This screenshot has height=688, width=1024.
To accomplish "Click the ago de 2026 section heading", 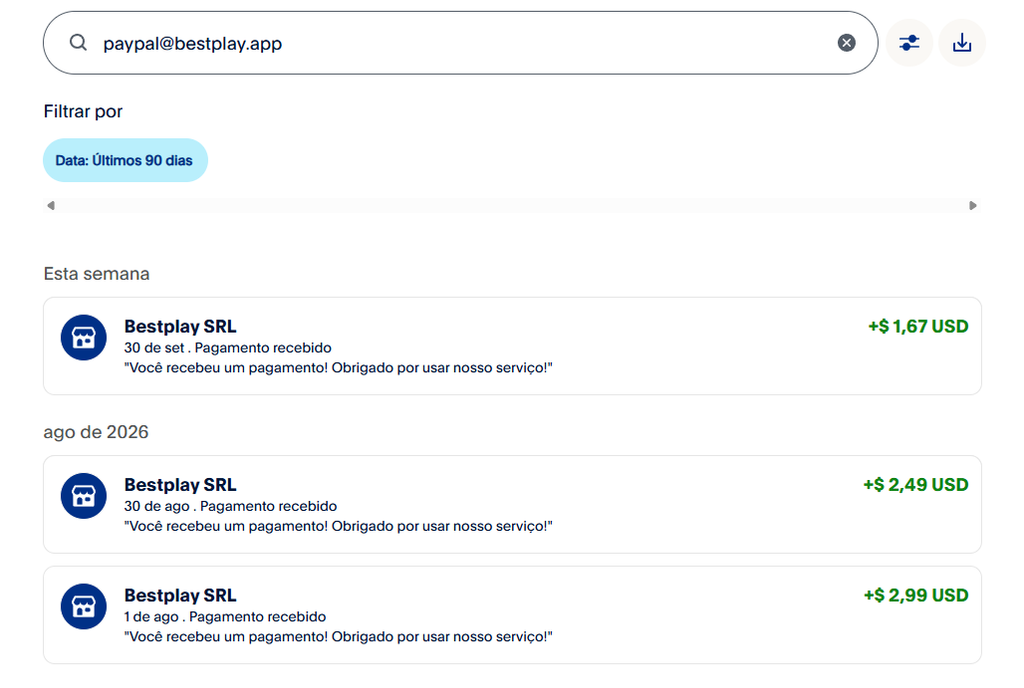I will point(96,432).
